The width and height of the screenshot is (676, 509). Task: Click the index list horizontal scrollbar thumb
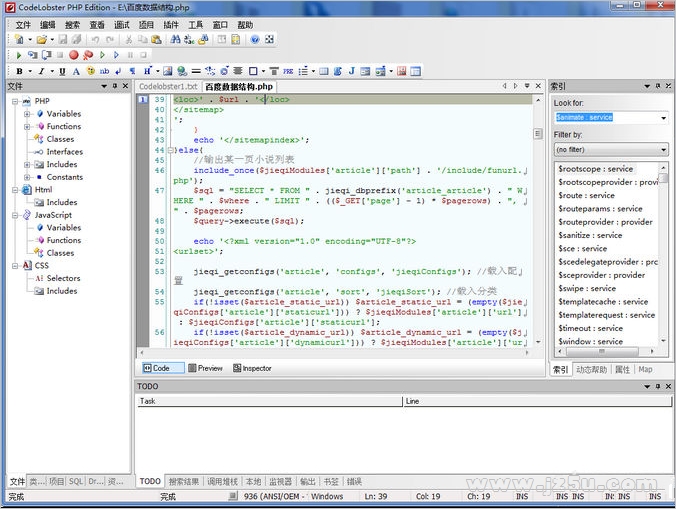pos(602,351)
